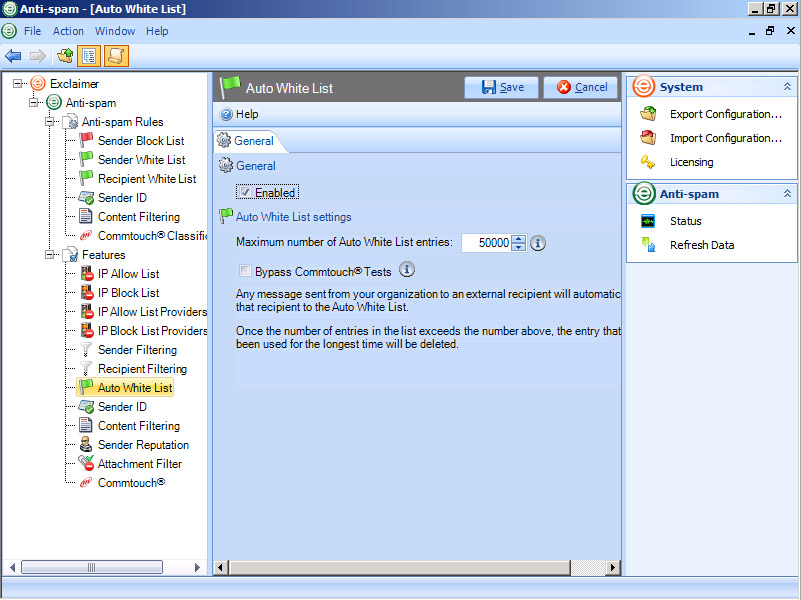This screenshot has width=801, height=600.
Task: Select Commtouch Classification under Anti-spam Rules
Action: coord(152,235)
